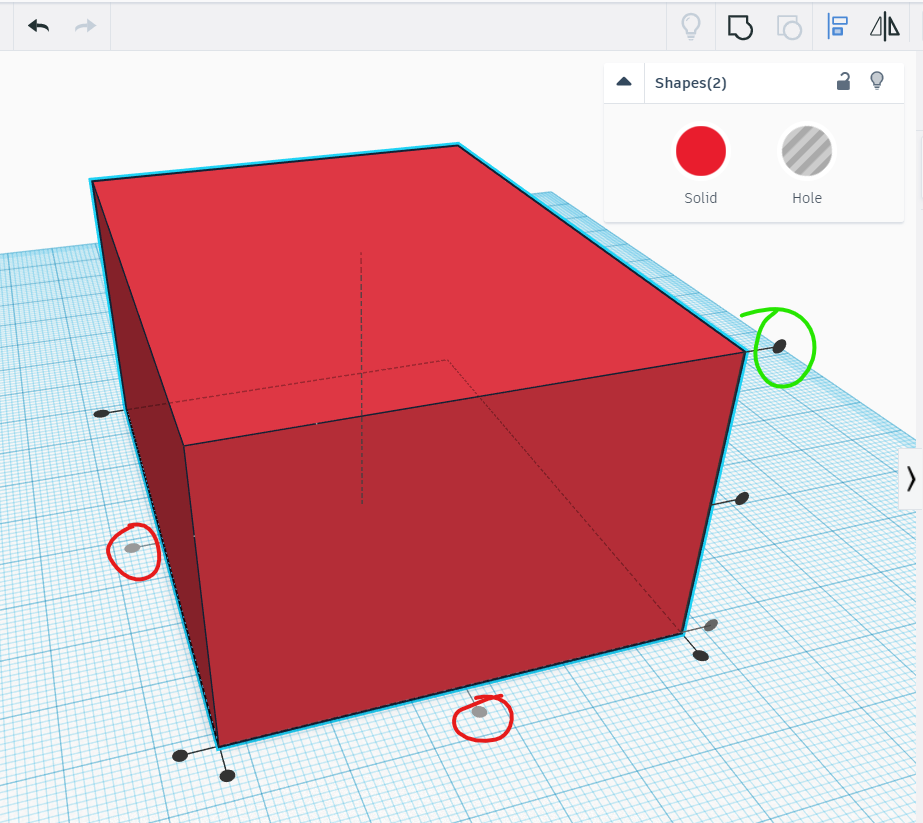Toggle Show All using the toolbar lightbulb
This screenshot has height=823, width=923.
click(x=692, y=27)
